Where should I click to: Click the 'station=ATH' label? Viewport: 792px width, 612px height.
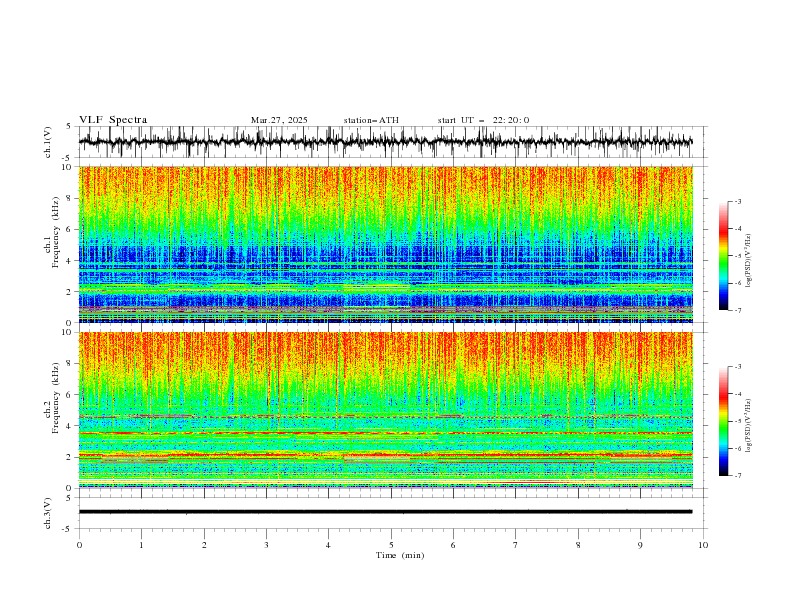371,120
